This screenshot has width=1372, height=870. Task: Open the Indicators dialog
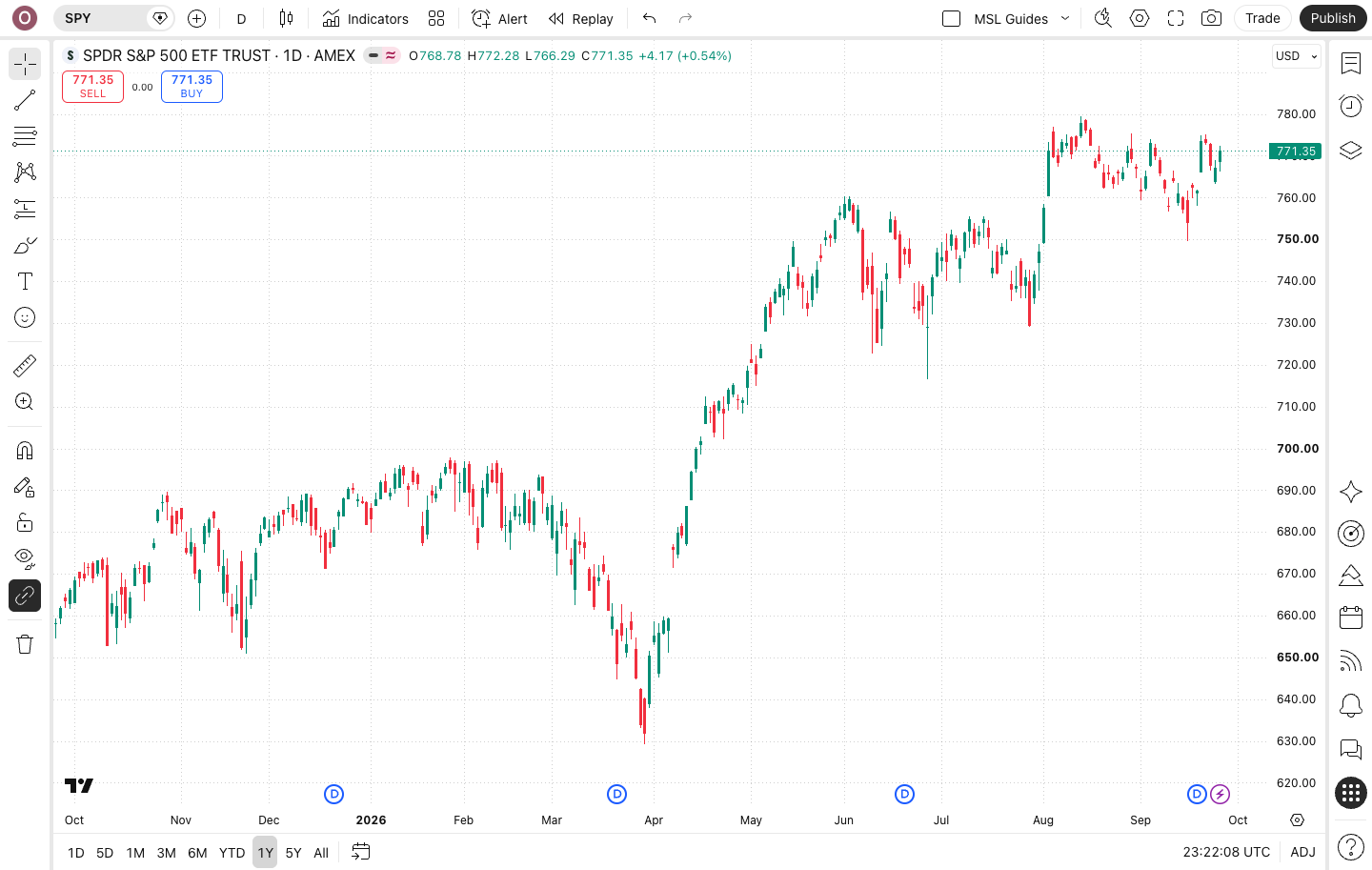point(365,18)
